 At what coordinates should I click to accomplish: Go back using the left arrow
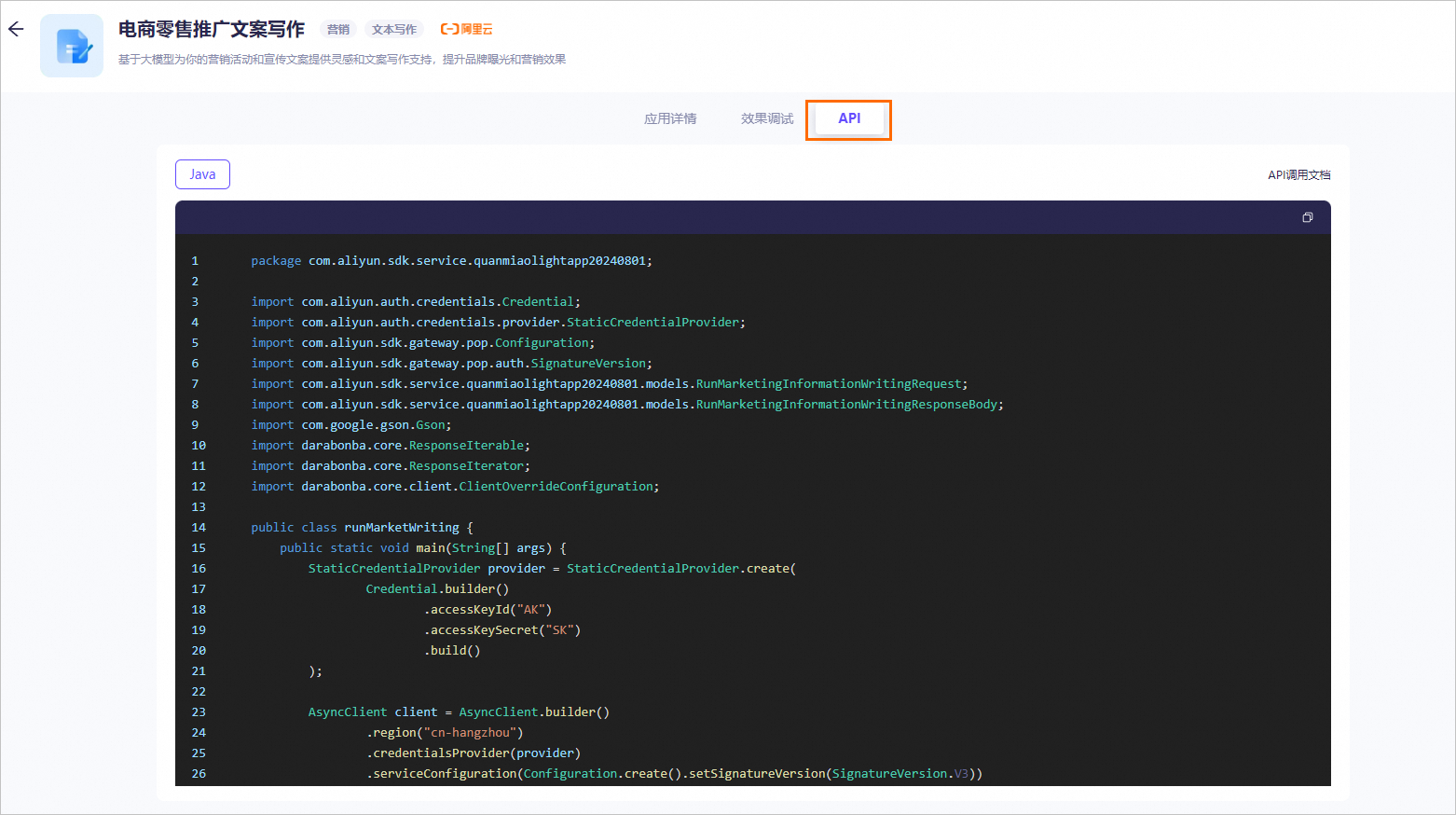(x=16, y=29)
